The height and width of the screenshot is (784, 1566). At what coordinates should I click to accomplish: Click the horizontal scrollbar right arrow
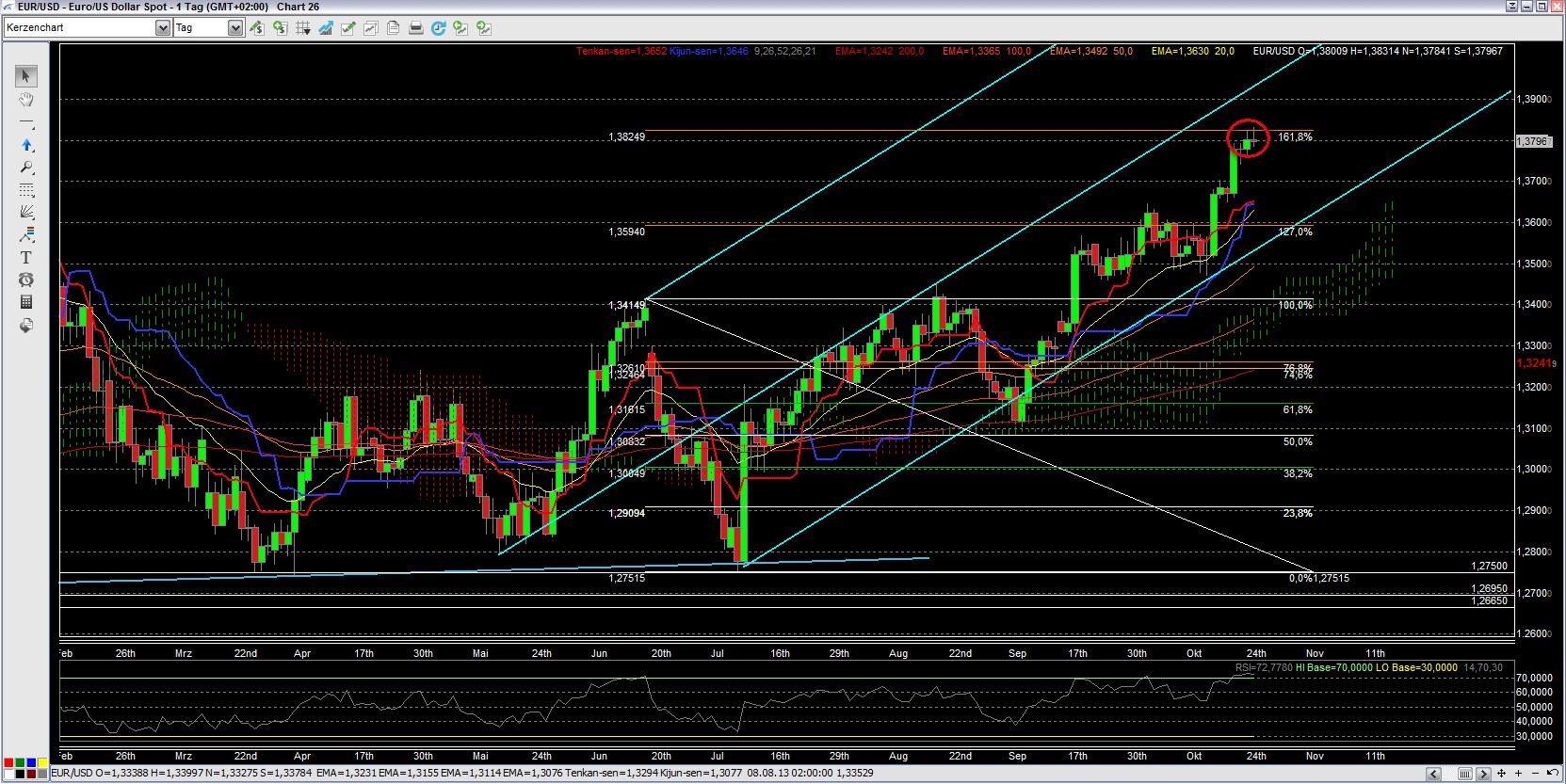(1483, 774)
